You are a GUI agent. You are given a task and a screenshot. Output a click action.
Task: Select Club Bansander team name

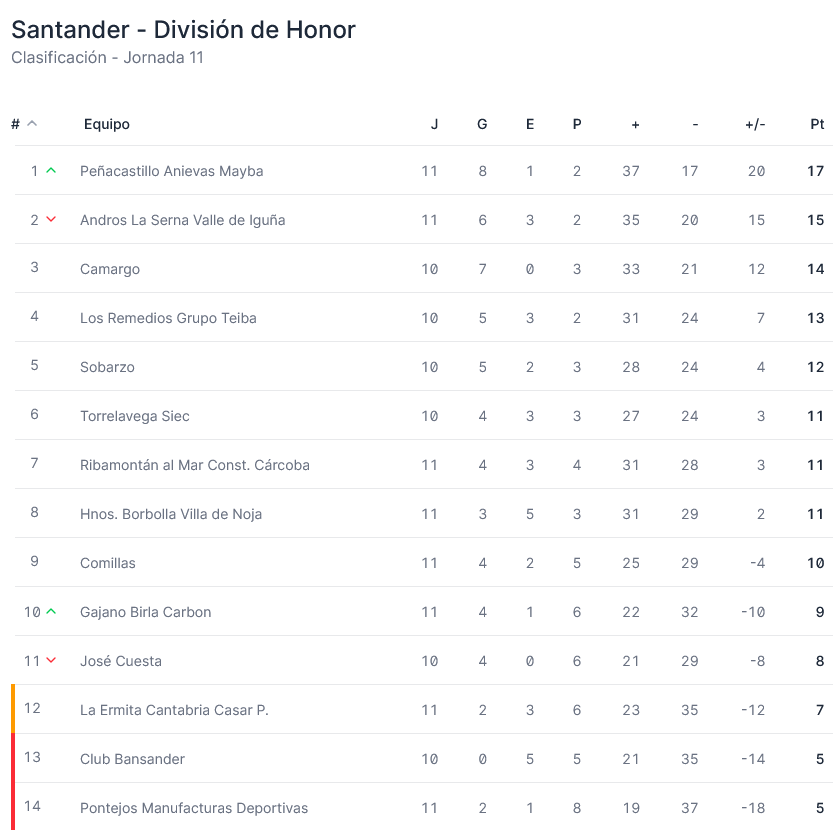[x=133, y=759]
